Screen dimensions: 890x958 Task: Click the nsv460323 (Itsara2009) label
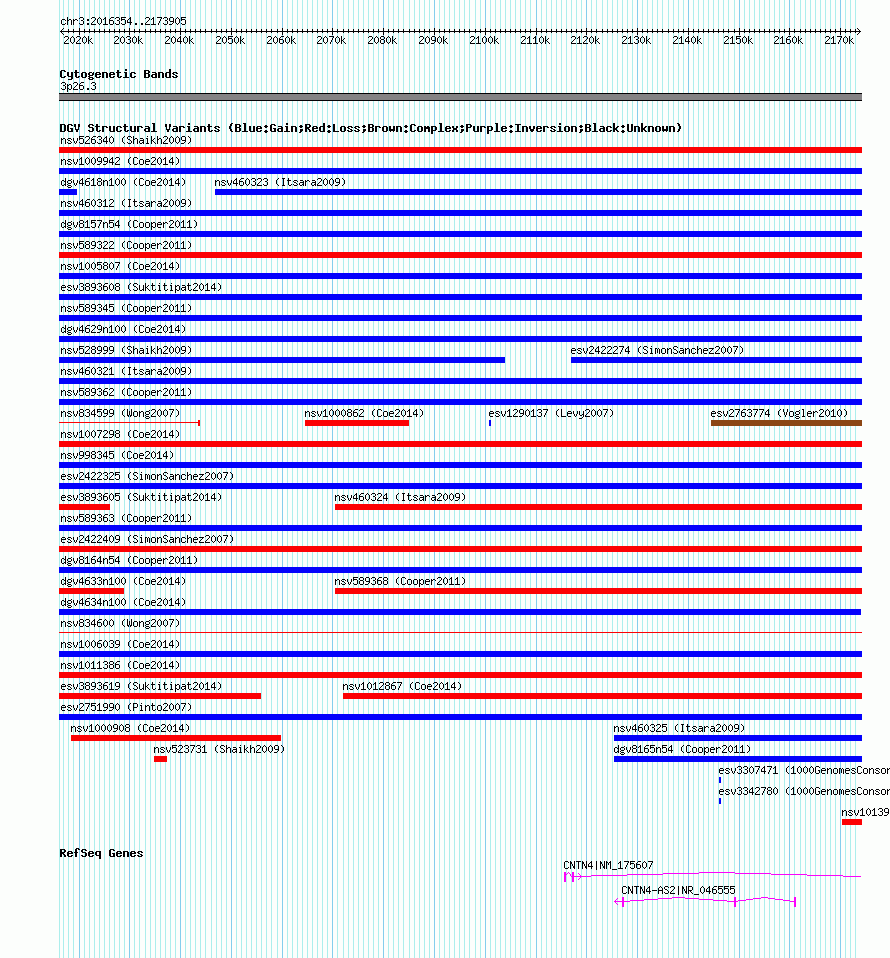pos(280,182)
